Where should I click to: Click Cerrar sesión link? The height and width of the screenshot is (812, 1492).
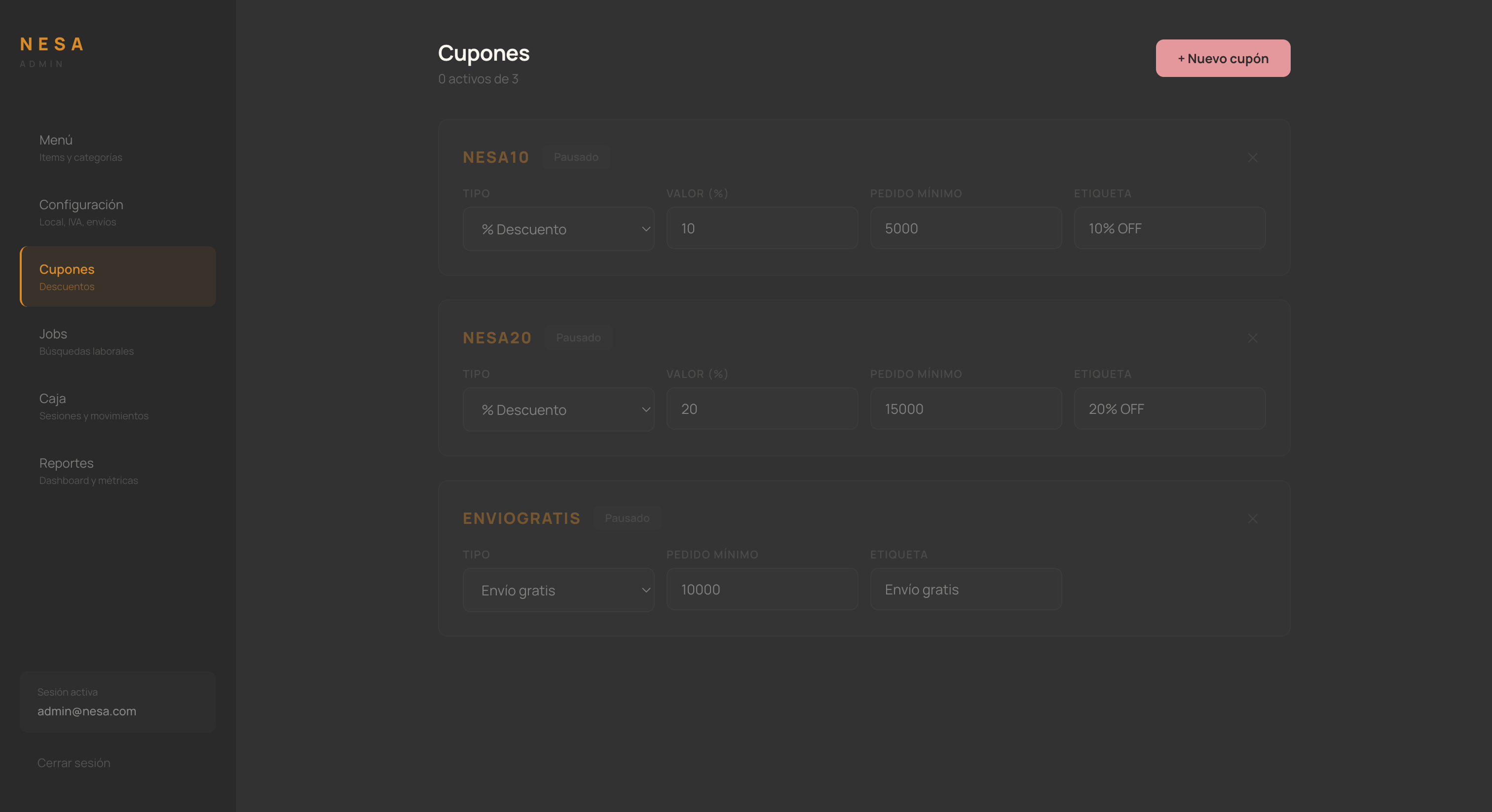pyautogui.click(x=74, y=763)
